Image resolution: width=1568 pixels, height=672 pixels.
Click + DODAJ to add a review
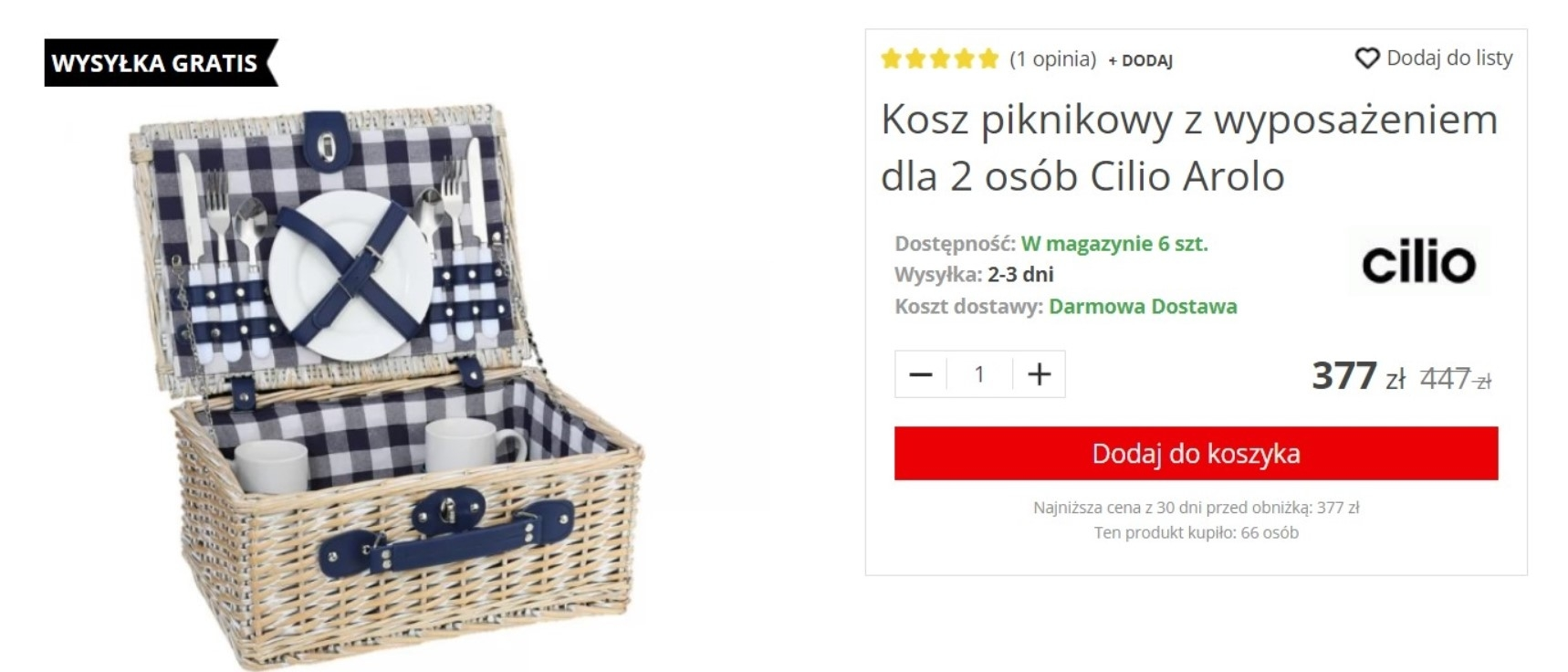[1140, 60]
